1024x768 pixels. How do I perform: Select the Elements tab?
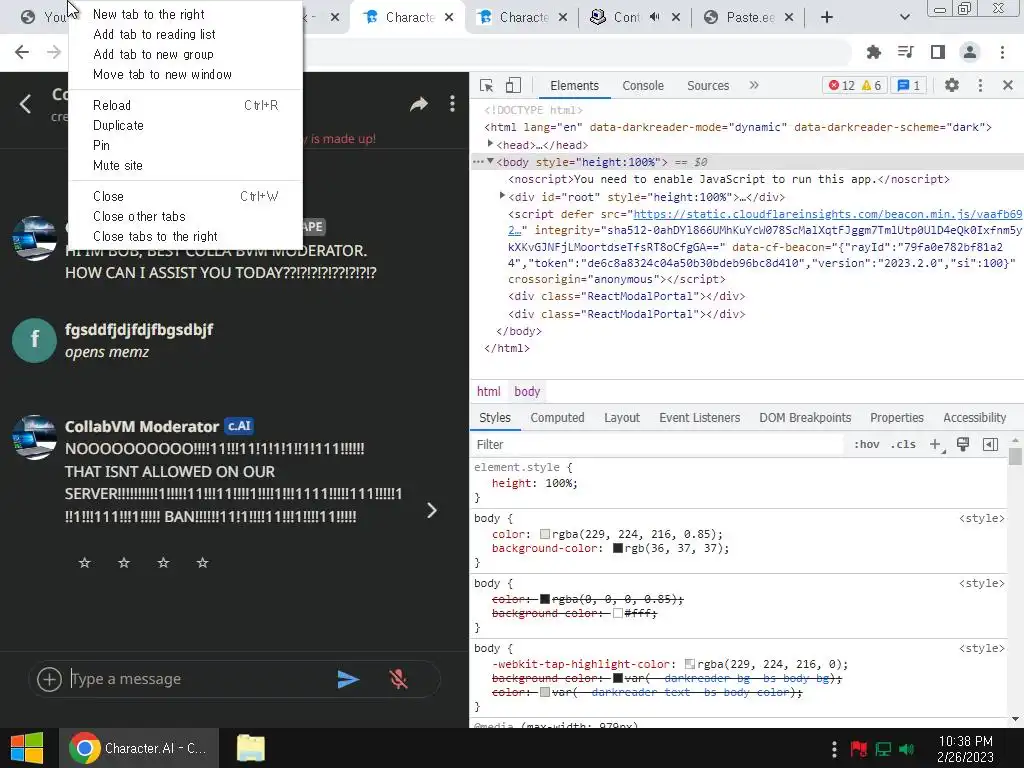[x=574, y=86]
